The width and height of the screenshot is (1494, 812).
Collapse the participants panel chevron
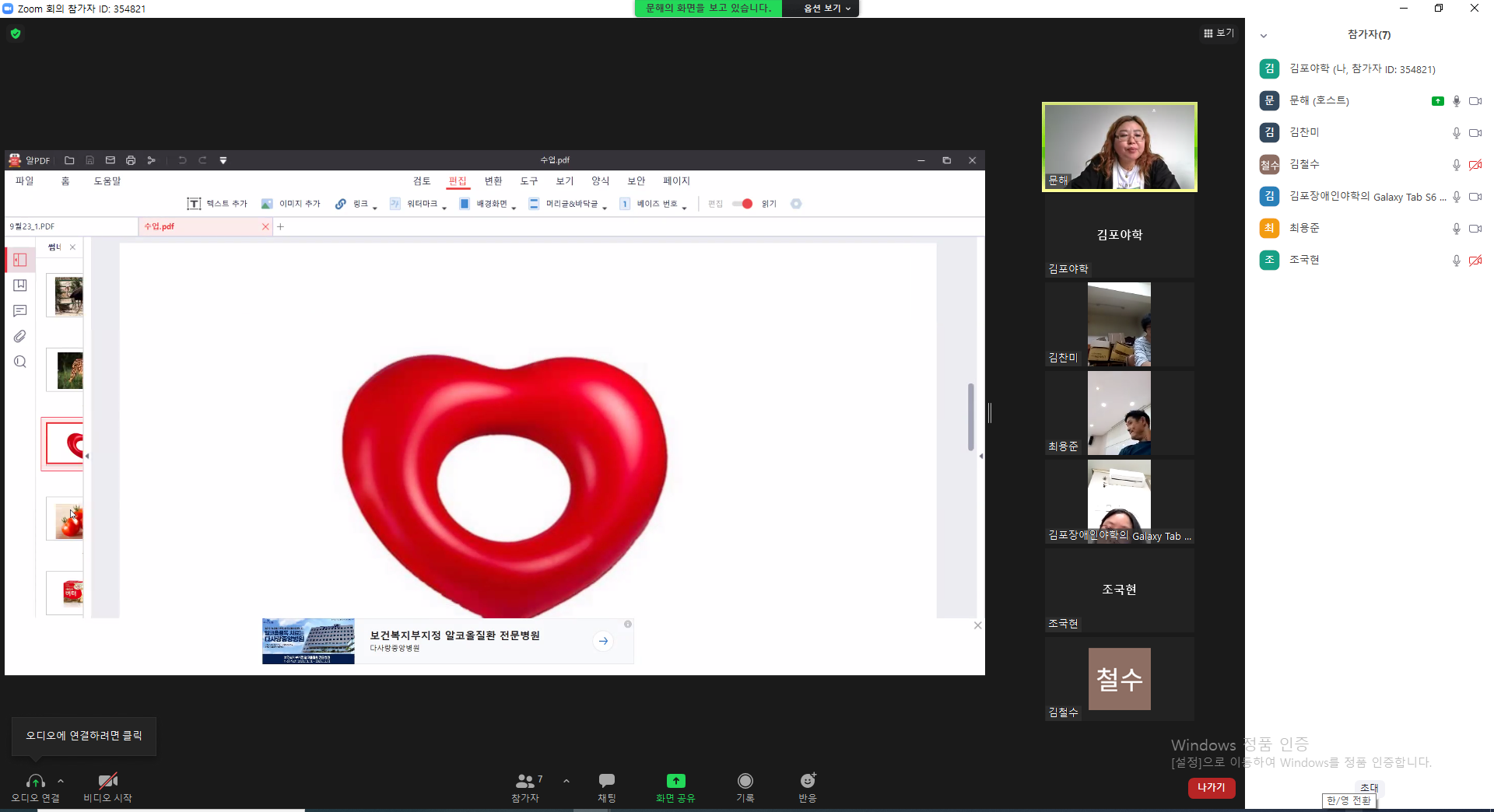pyautogui.click(x=1264, y=35)
